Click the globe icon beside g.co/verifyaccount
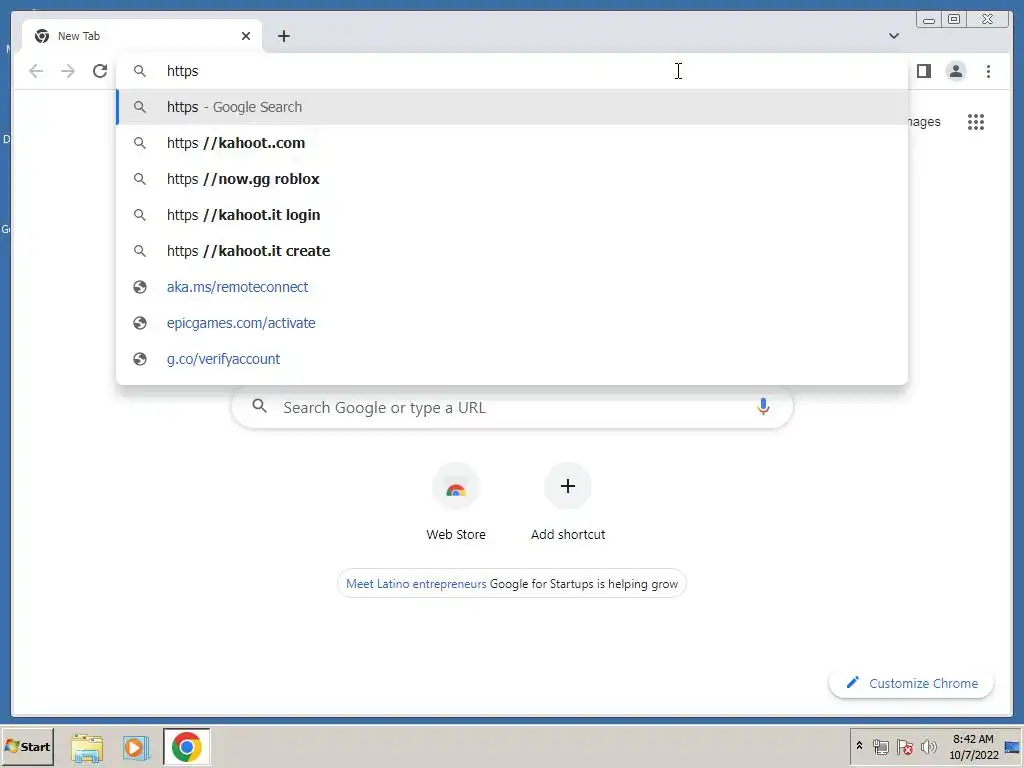This screenshot has width=1024, height=768. 140,359
